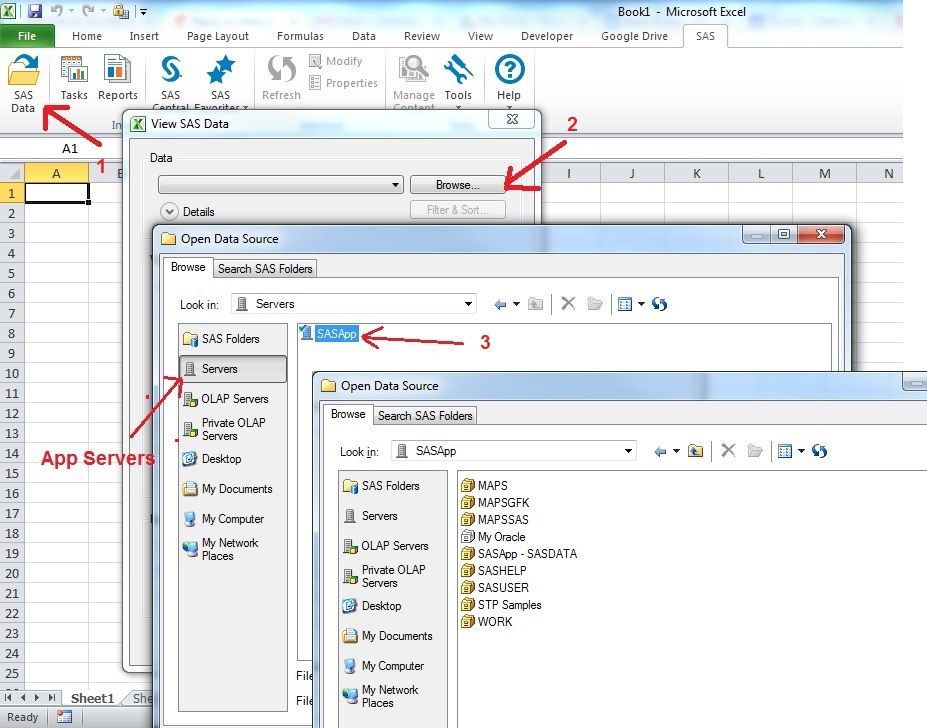Click Undo in Quick Access Toolbar
The width and height of the screenshot is (927, 728).
[57, 11]
